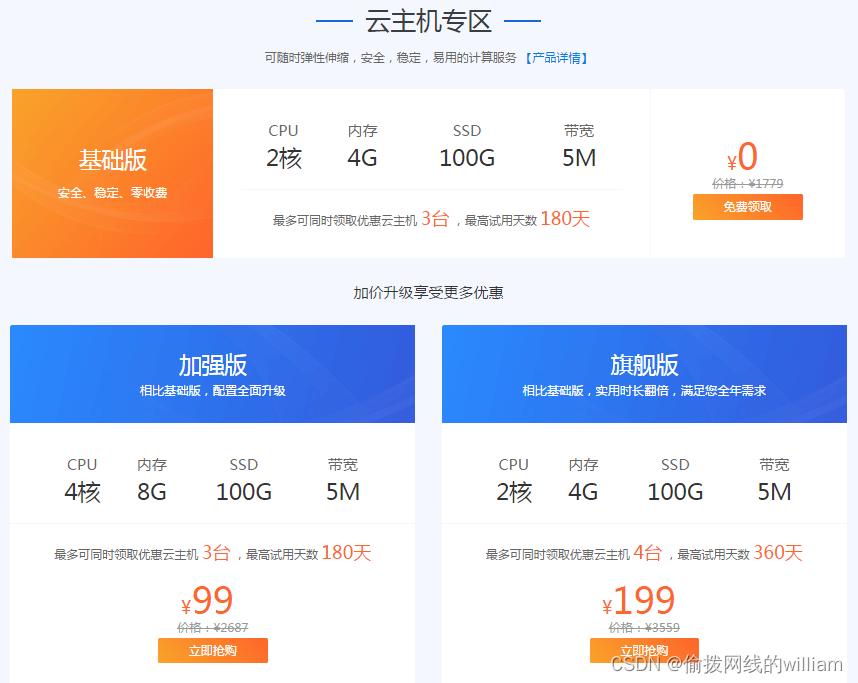Click the 5M bandwidth value in 旗舰版

coord(774,492)
